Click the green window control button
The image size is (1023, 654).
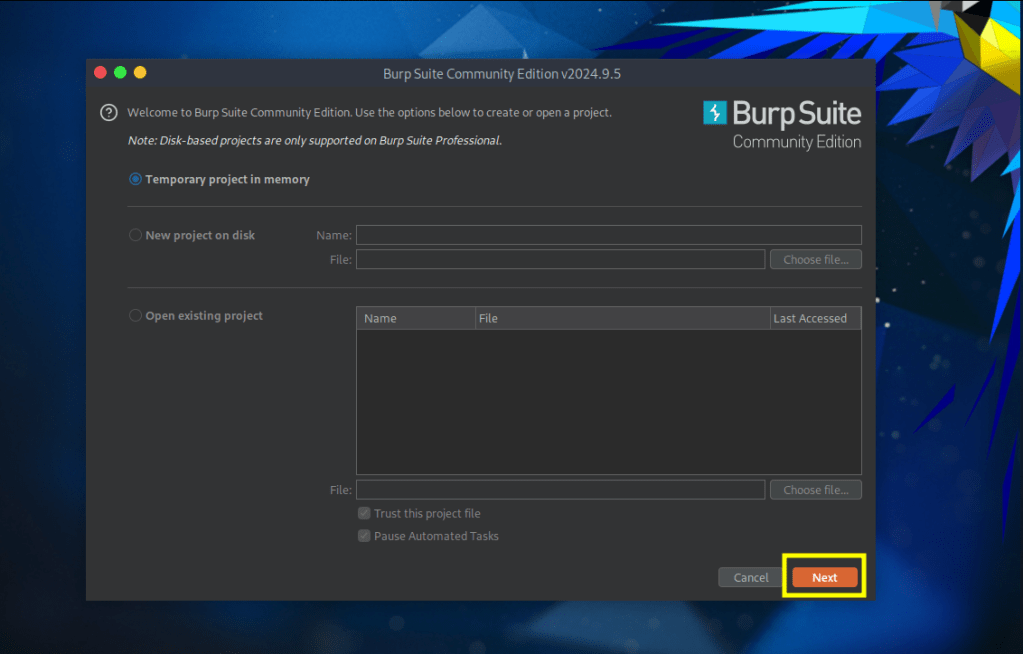coord(120,73)
